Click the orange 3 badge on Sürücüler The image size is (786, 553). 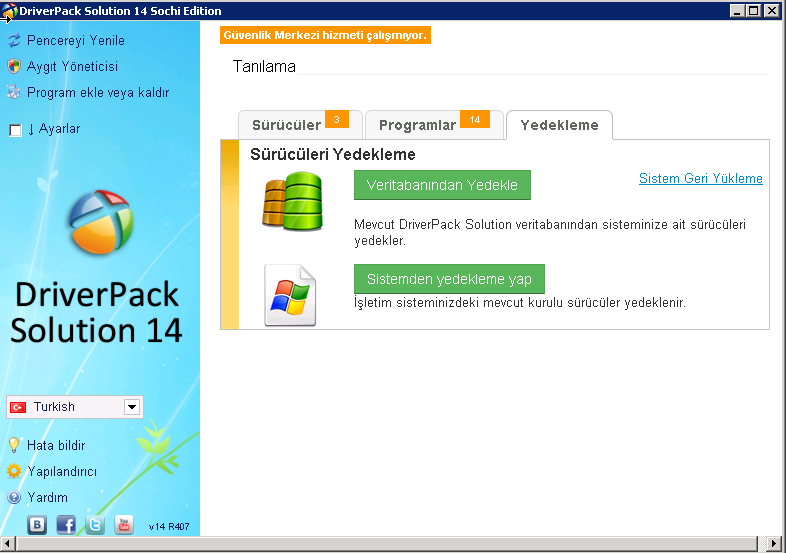[337, 119]
